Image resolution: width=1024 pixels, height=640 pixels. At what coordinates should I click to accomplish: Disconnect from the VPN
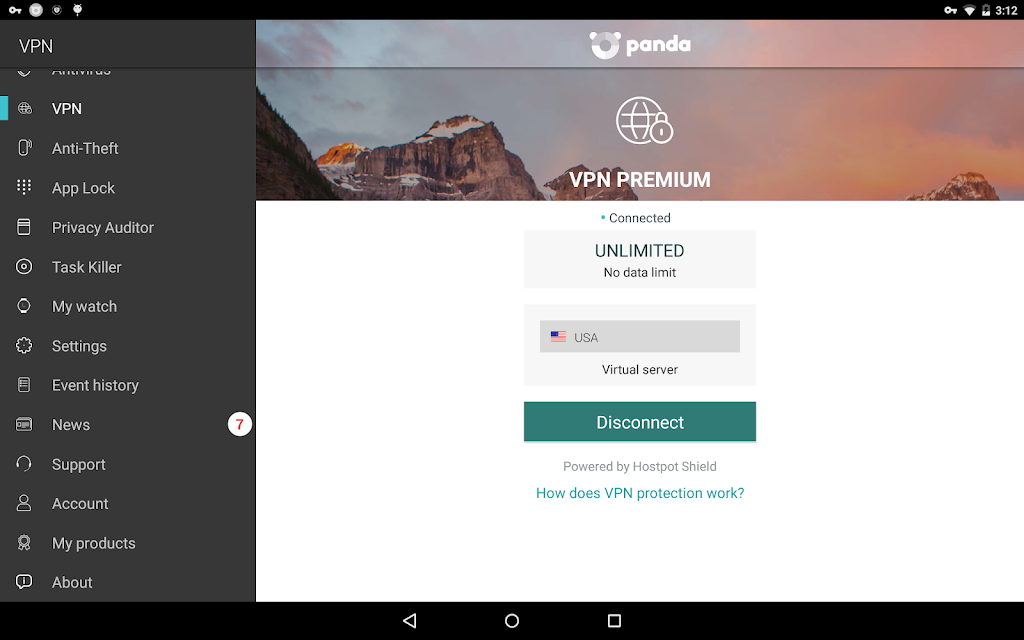click(x=639, y=422)
